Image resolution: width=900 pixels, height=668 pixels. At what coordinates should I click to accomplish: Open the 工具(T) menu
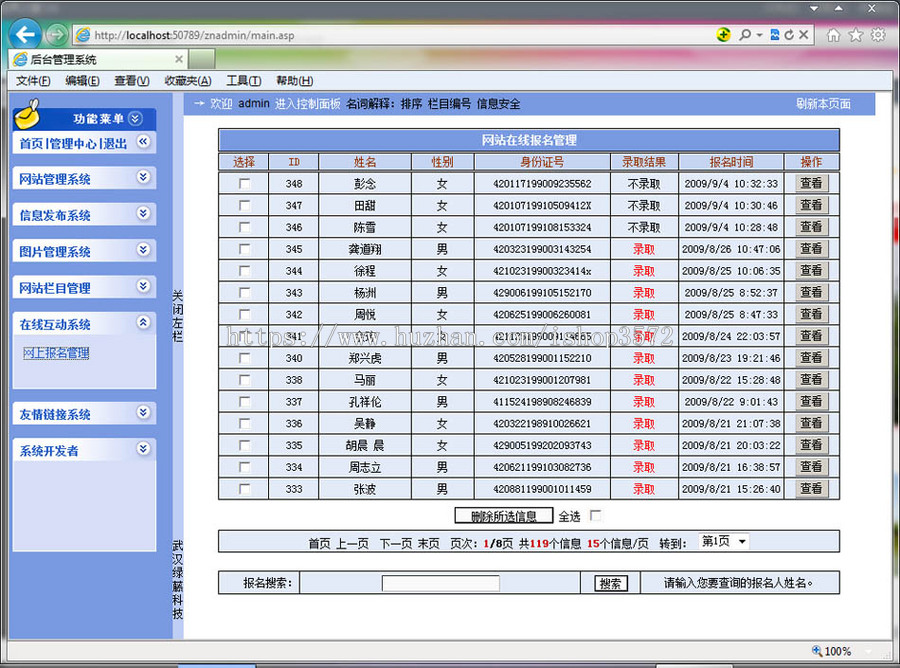click(243, 81)
